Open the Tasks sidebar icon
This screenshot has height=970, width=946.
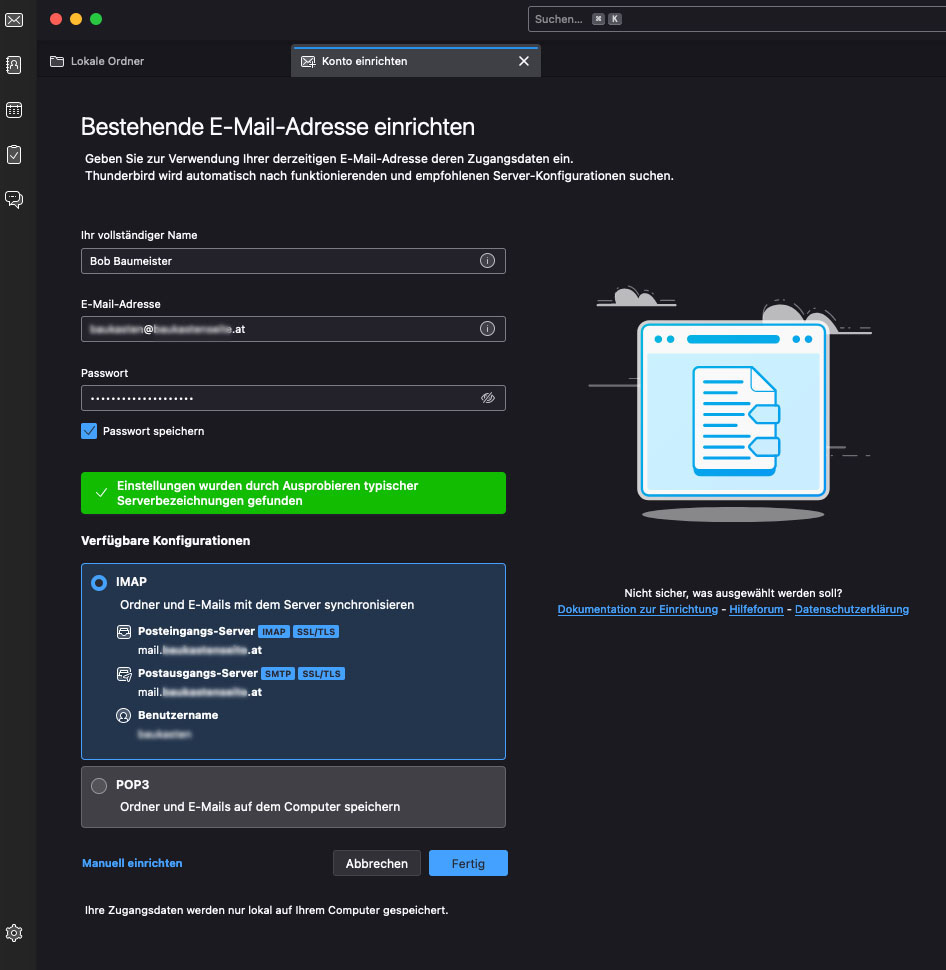(x=14, y=155)
